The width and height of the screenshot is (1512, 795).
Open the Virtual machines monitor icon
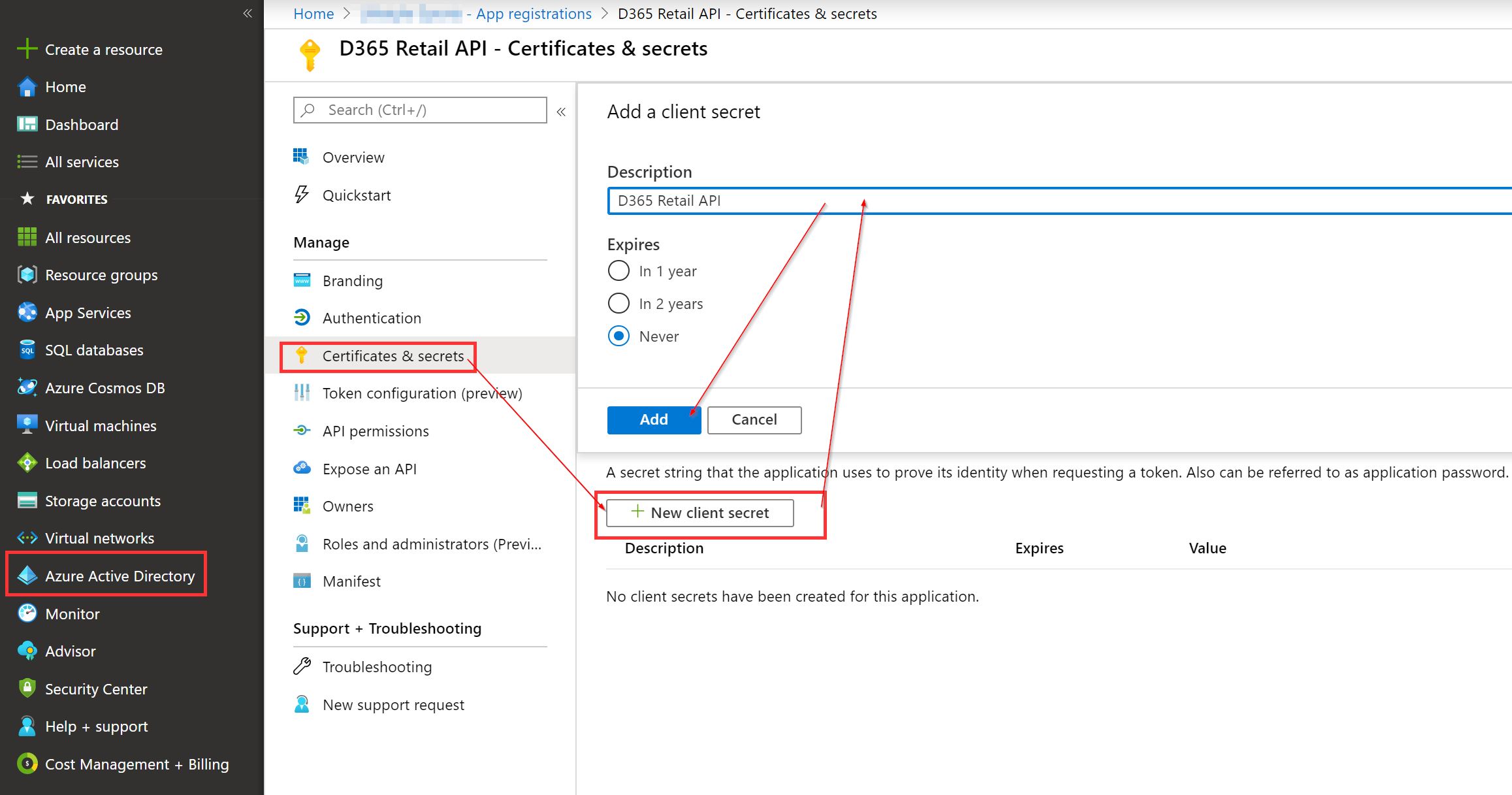(x=27, y=425)
